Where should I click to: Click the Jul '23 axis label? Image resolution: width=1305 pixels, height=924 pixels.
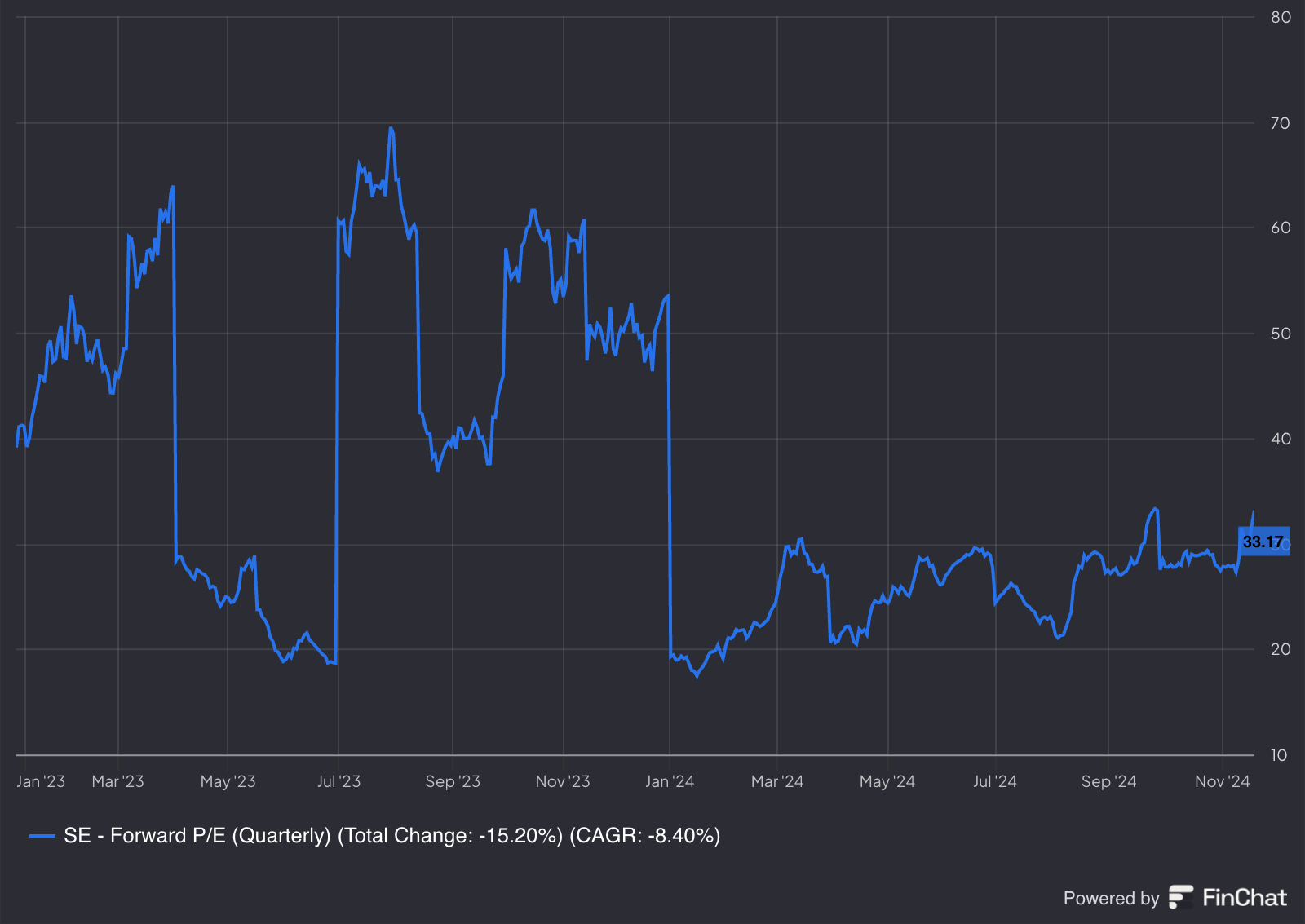coord(338,781)
